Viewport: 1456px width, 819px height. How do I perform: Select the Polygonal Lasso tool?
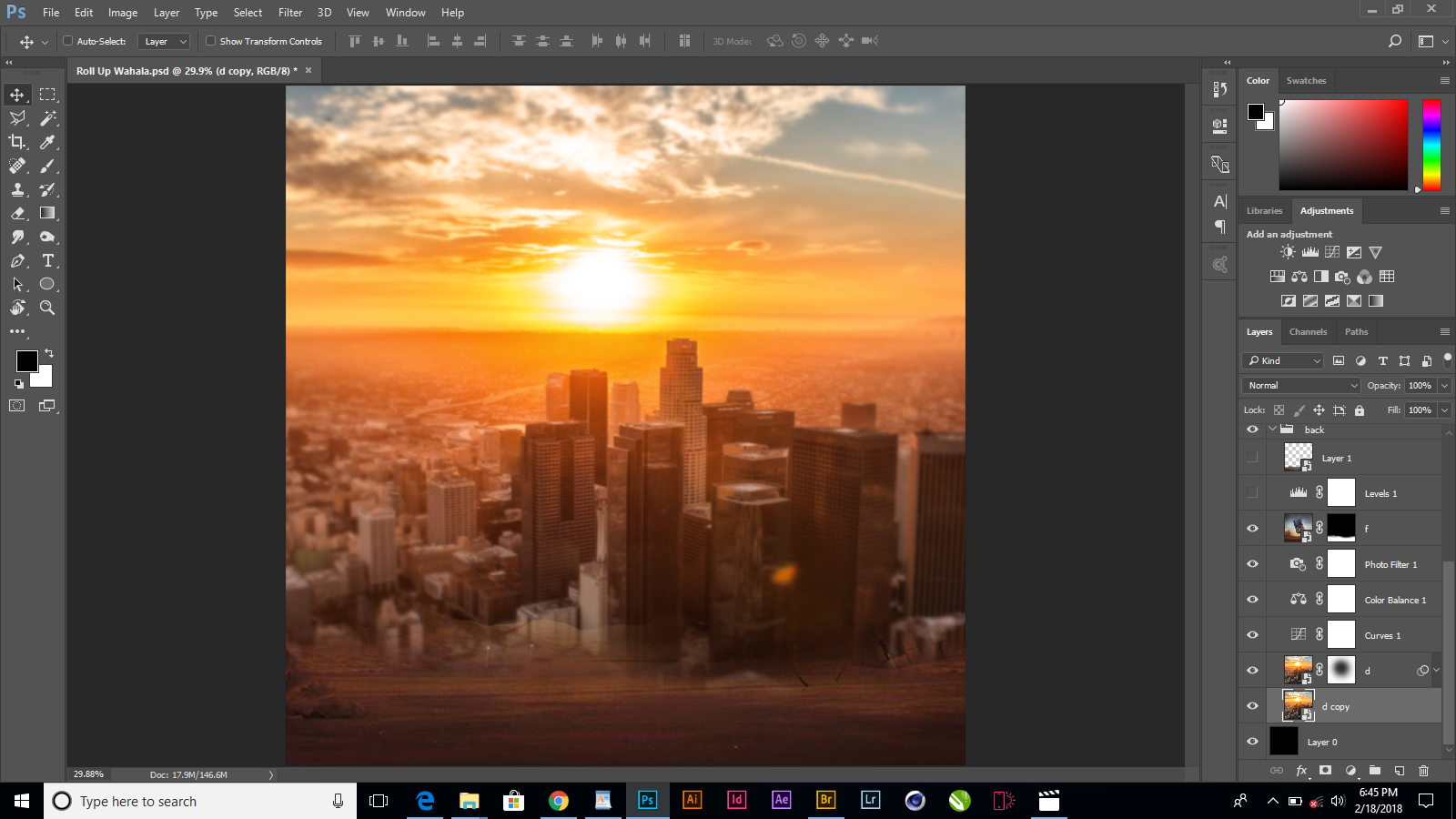[17, 118]
